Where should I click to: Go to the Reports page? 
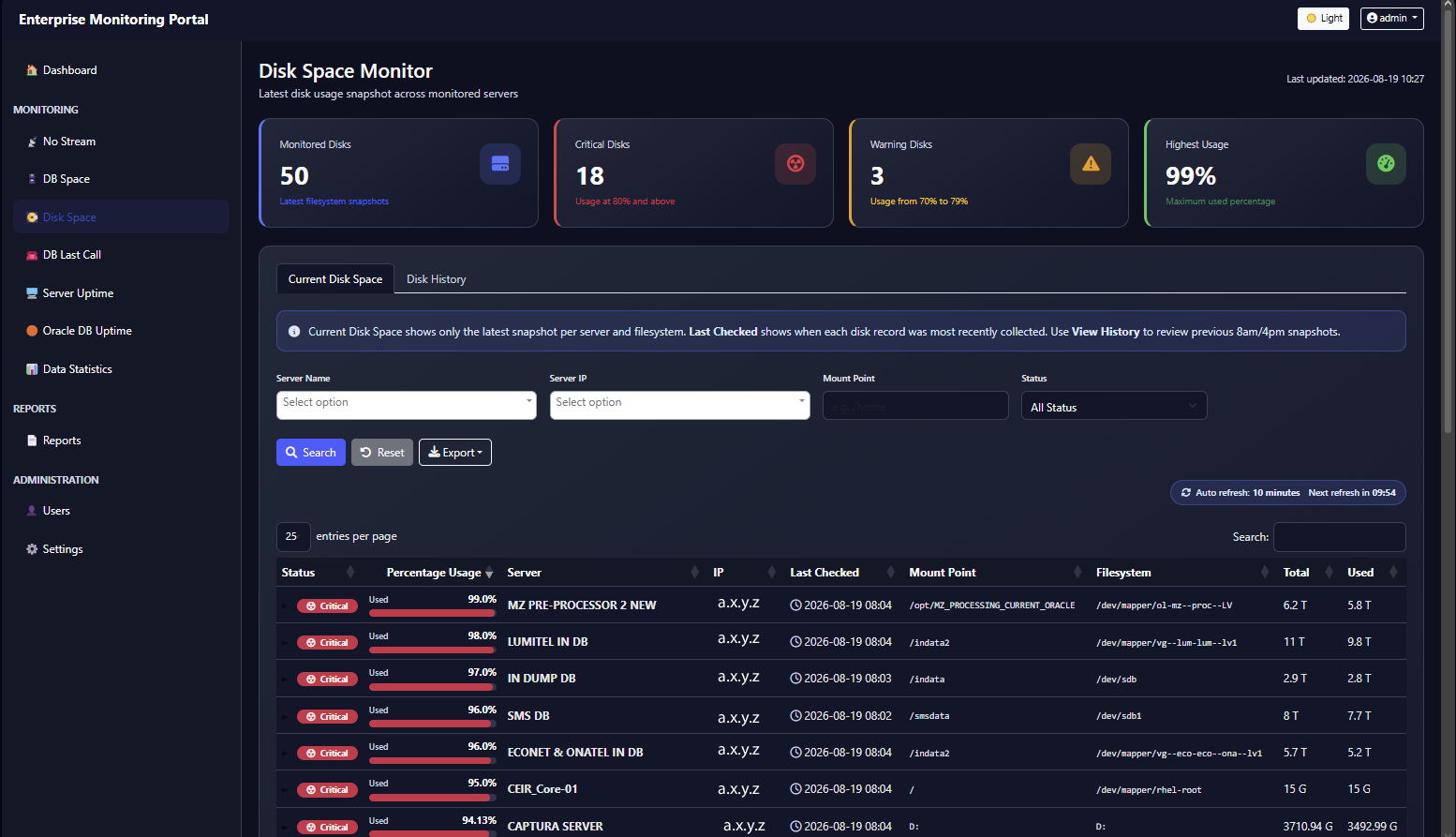(x=121, y=441)
